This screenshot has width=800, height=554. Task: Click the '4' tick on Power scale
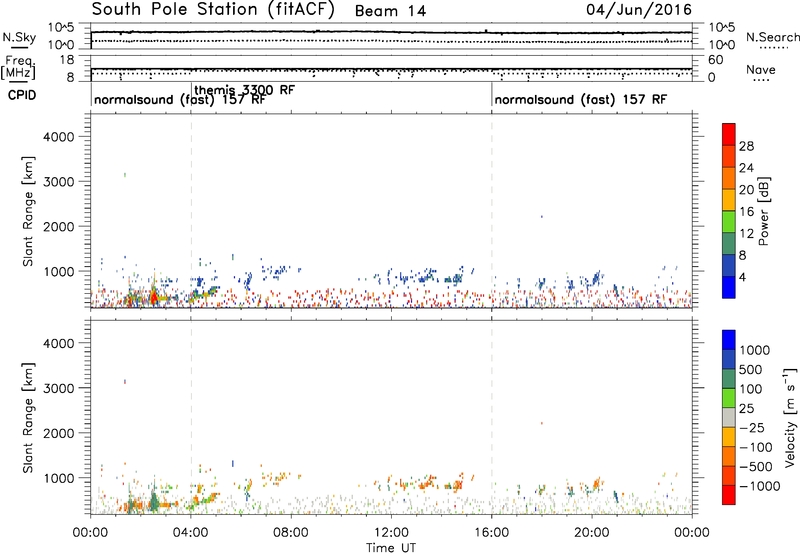743,277
